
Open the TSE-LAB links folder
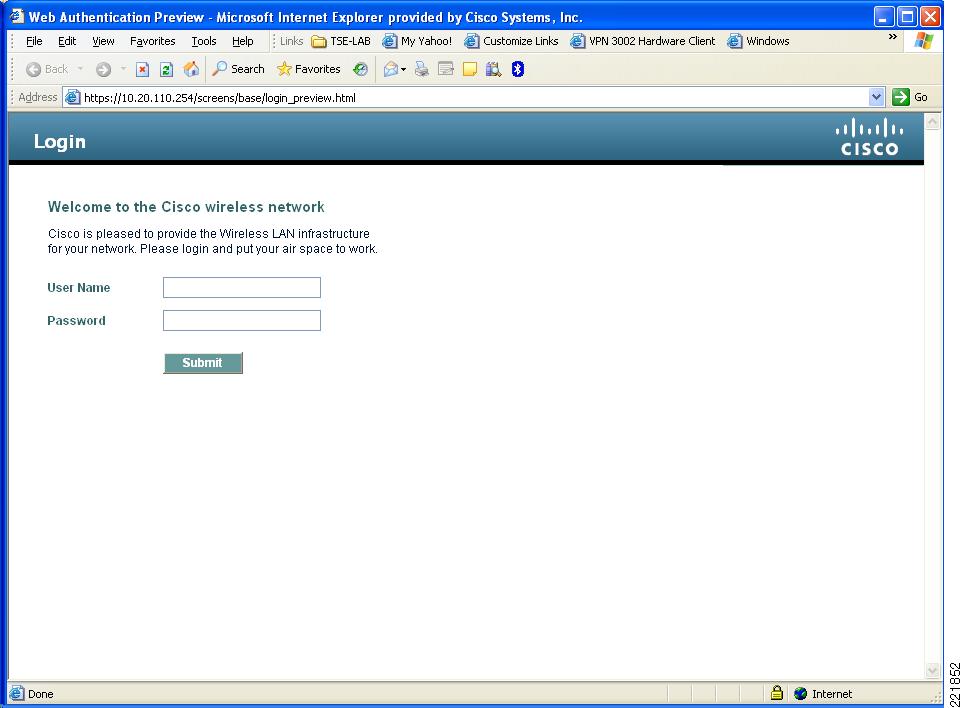(x=341, y=41)
